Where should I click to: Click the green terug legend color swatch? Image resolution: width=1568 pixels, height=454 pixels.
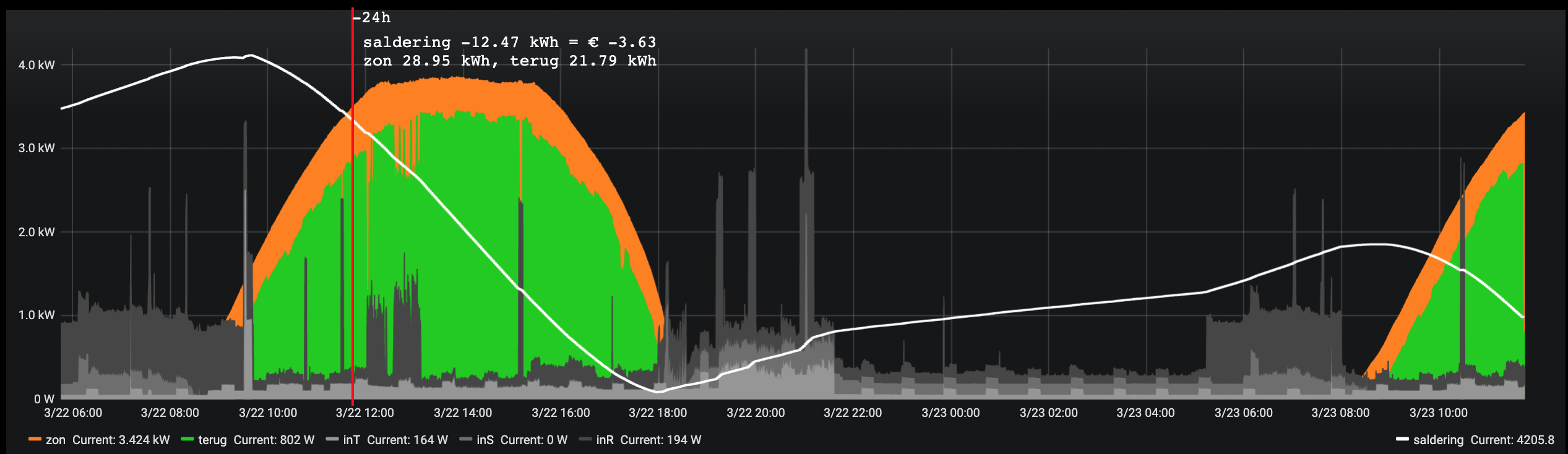click(x=187, y=440)
